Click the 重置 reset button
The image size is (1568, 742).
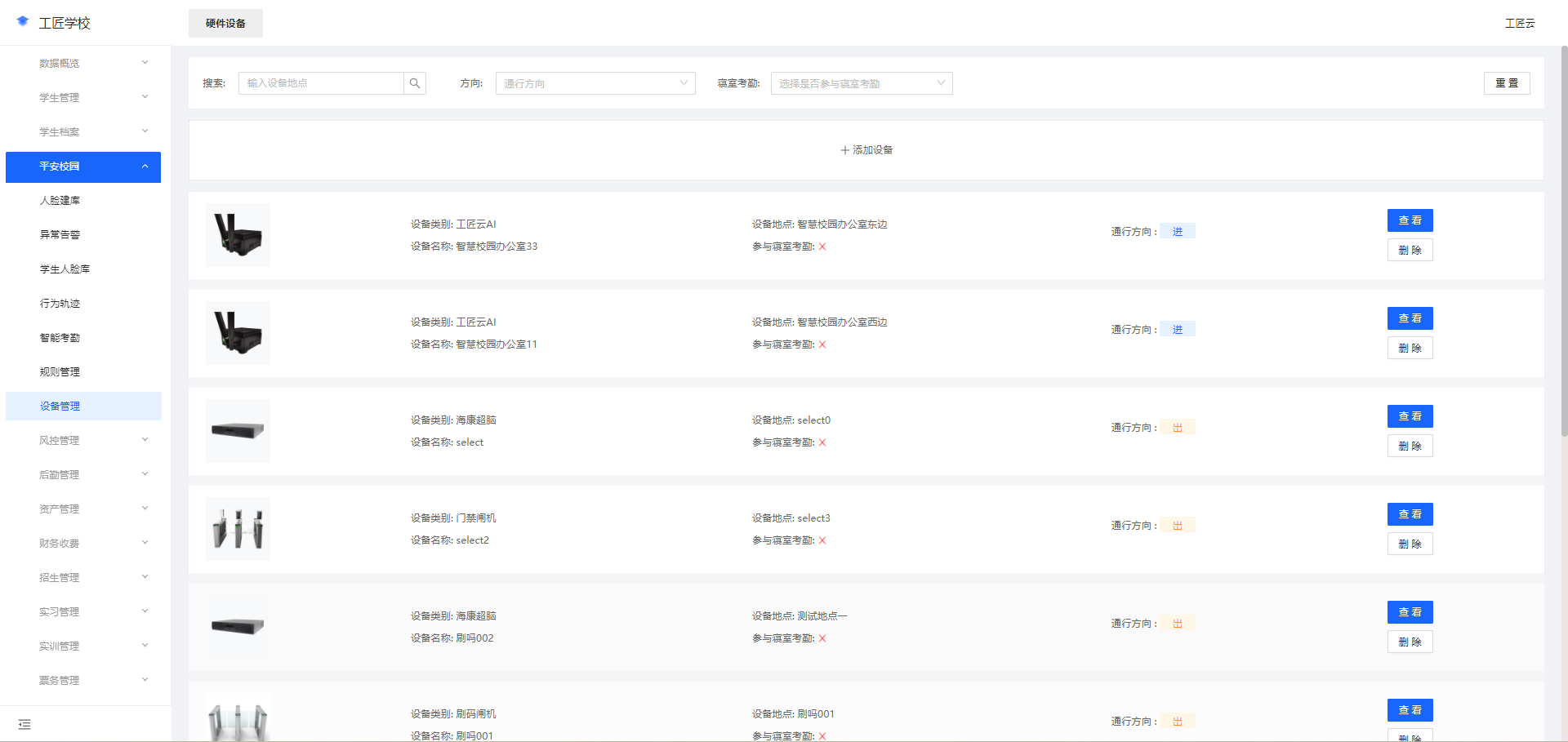click(1507, 82)
